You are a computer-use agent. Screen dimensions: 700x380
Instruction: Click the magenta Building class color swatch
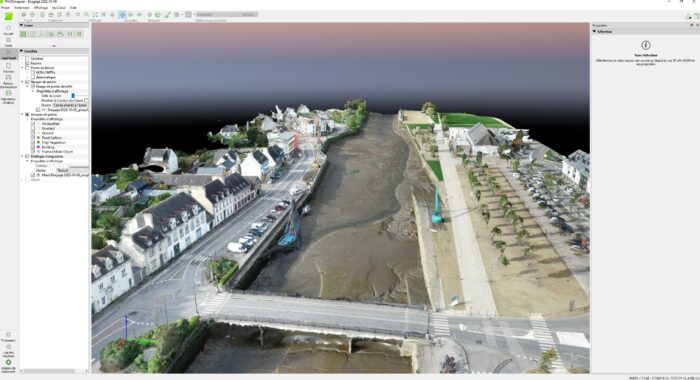click(x=39, y=147)
